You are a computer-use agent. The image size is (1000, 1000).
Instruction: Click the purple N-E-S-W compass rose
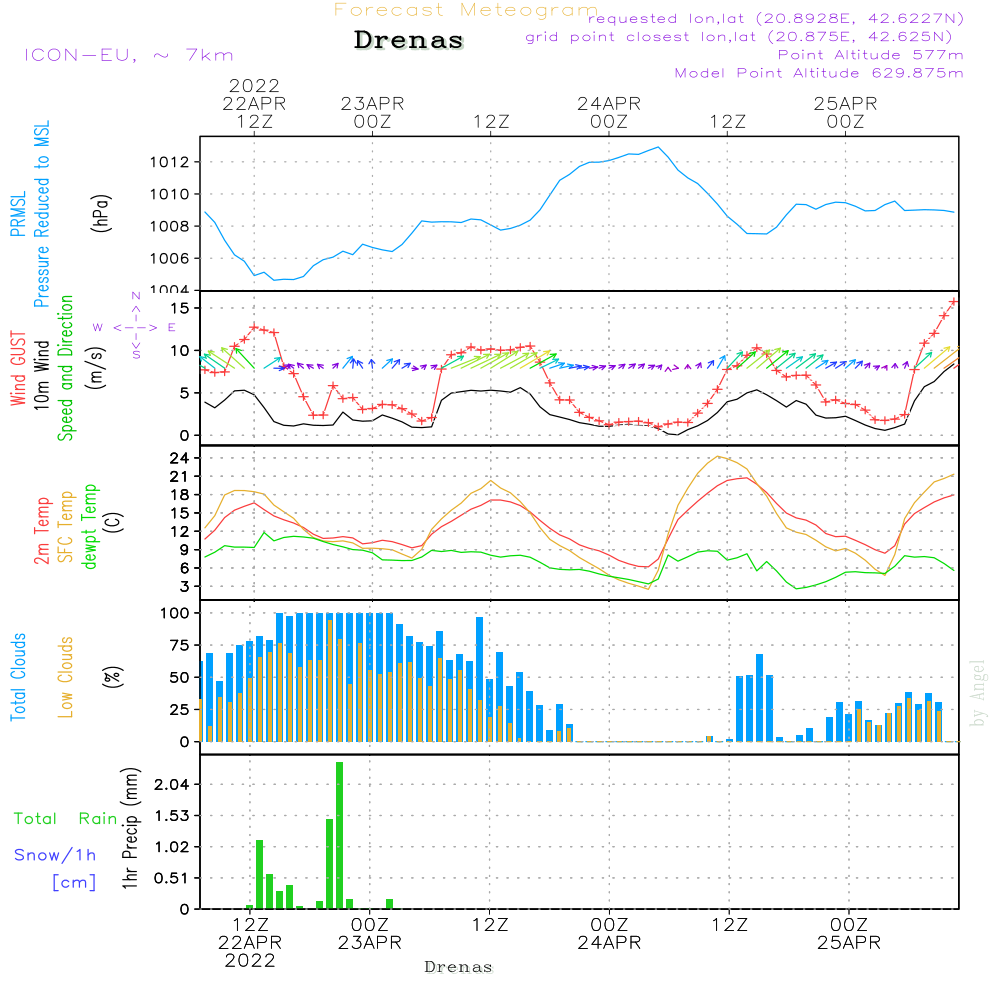tap(136, 327)
